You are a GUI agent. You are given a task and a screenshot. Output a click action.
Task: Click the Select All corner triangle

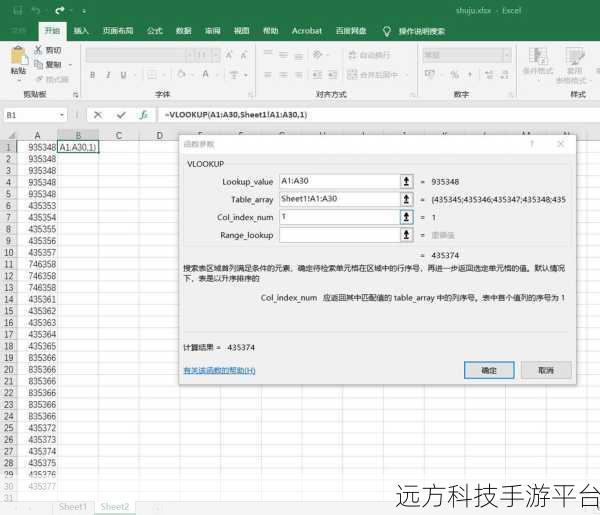pyautogui.click(x=12, y=135)
